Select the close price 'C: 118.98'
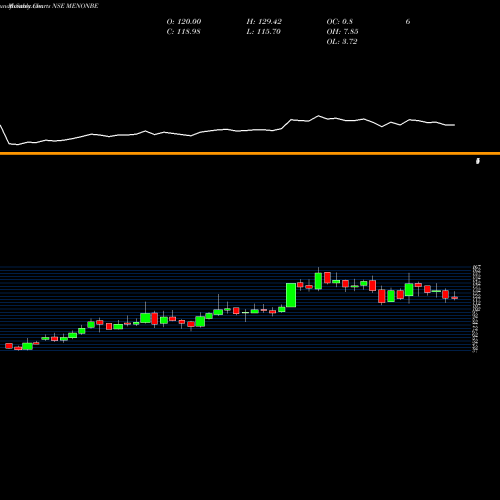500x500 pixels. pos(183,32)
